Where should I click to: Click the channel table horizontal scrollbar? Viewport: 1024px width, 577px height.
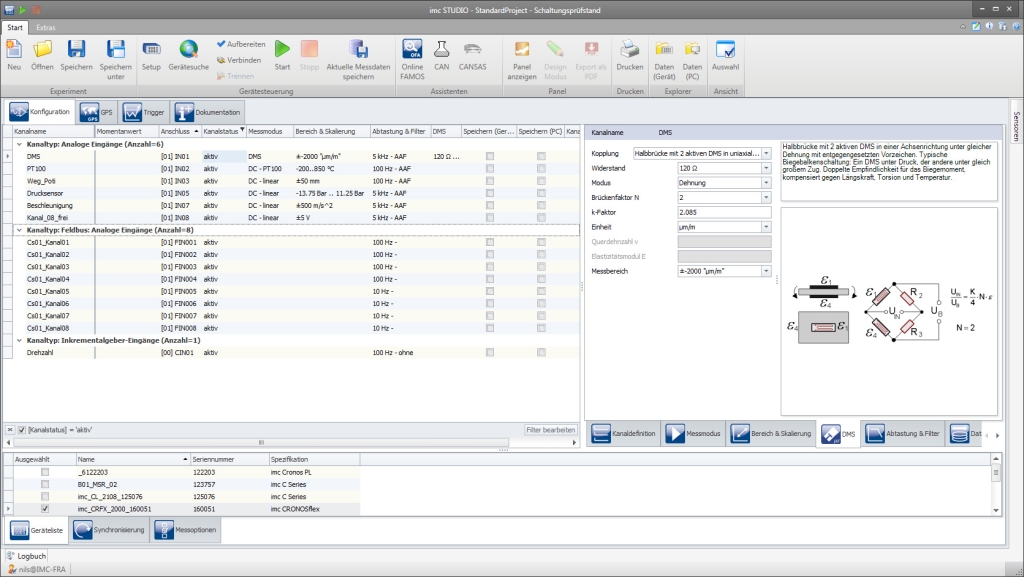[x=262, y=442]
